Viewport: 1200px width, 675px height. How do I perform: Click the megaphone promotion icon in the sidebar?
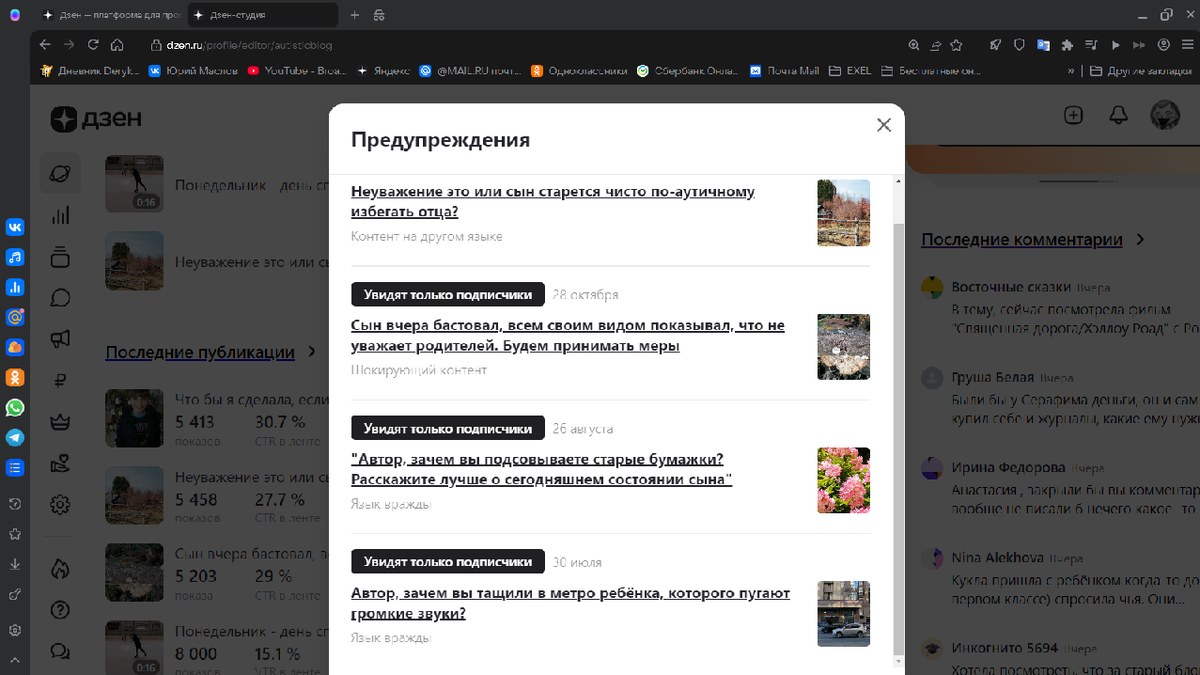point(60,338)
